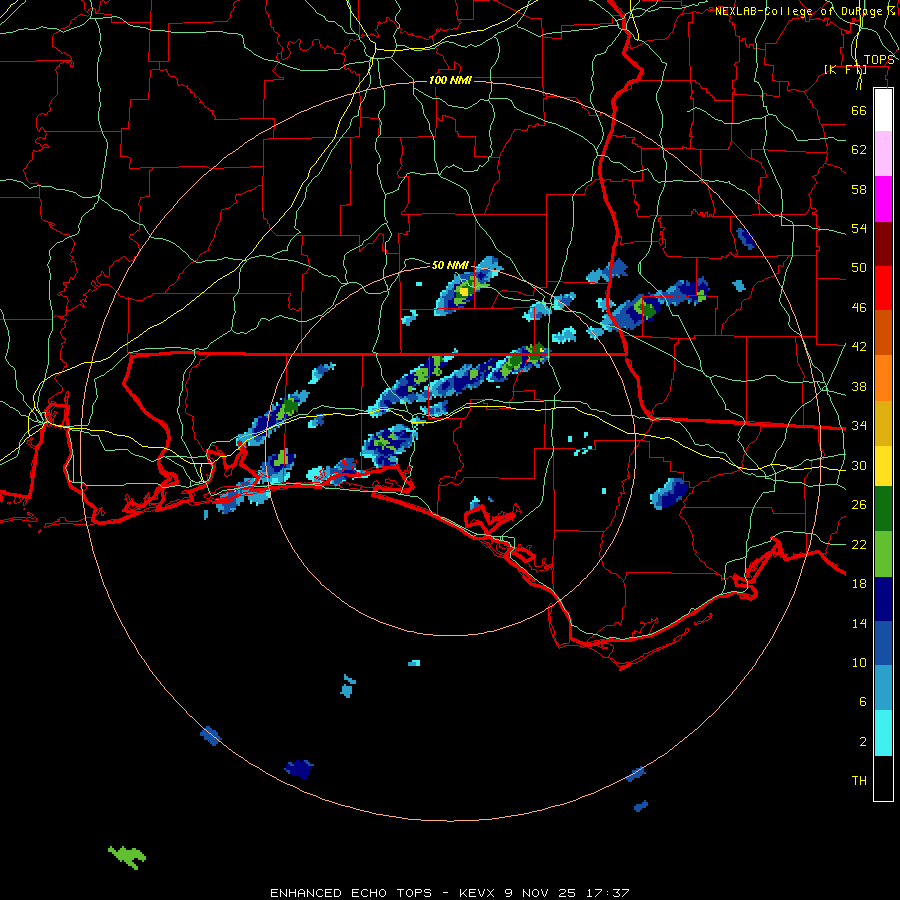Click the bright red legend swatch

point(883,288)
